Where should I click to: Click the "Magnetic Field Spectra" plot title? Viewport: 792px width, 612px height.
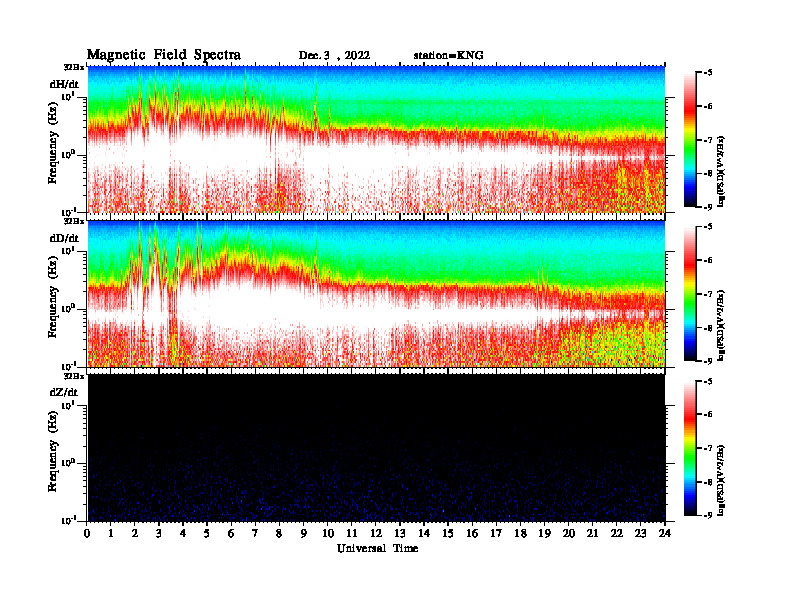point(164,55)
